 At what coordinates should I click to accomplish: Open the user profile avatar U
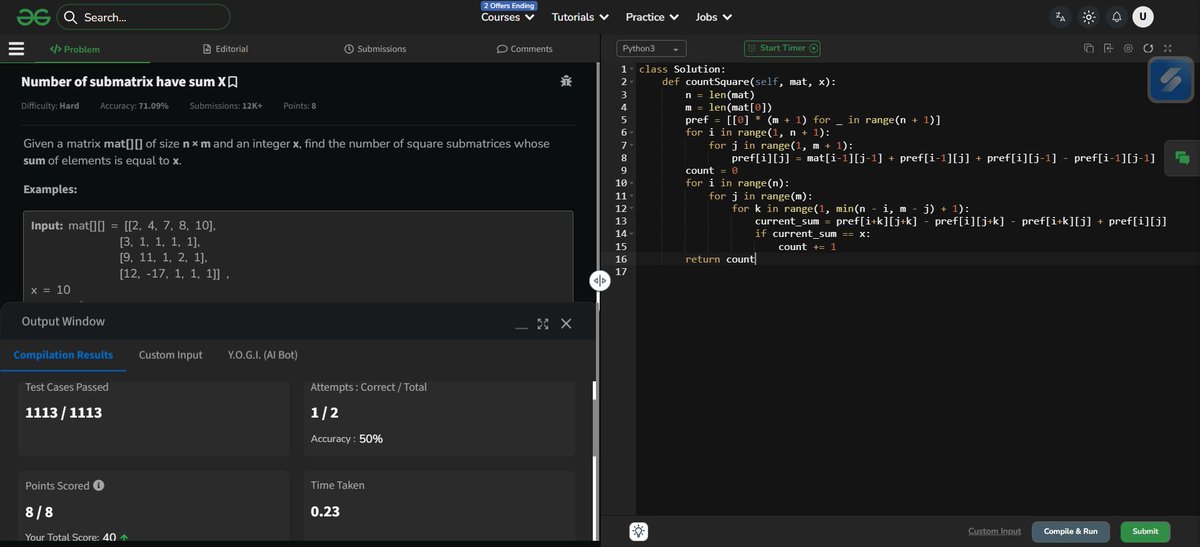pos(1143,17)
